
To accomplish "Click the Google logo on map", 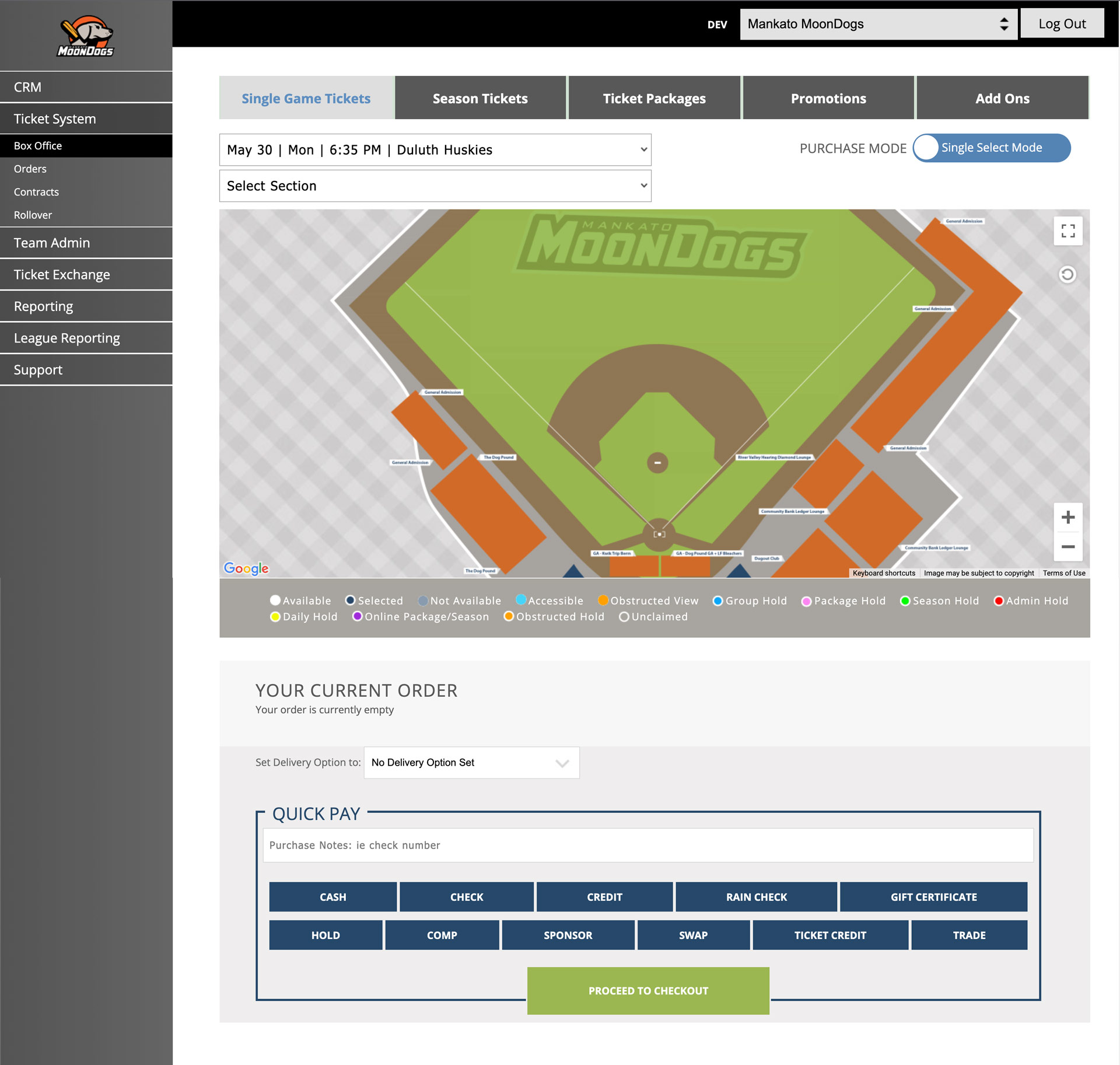I will click(246, 568).
